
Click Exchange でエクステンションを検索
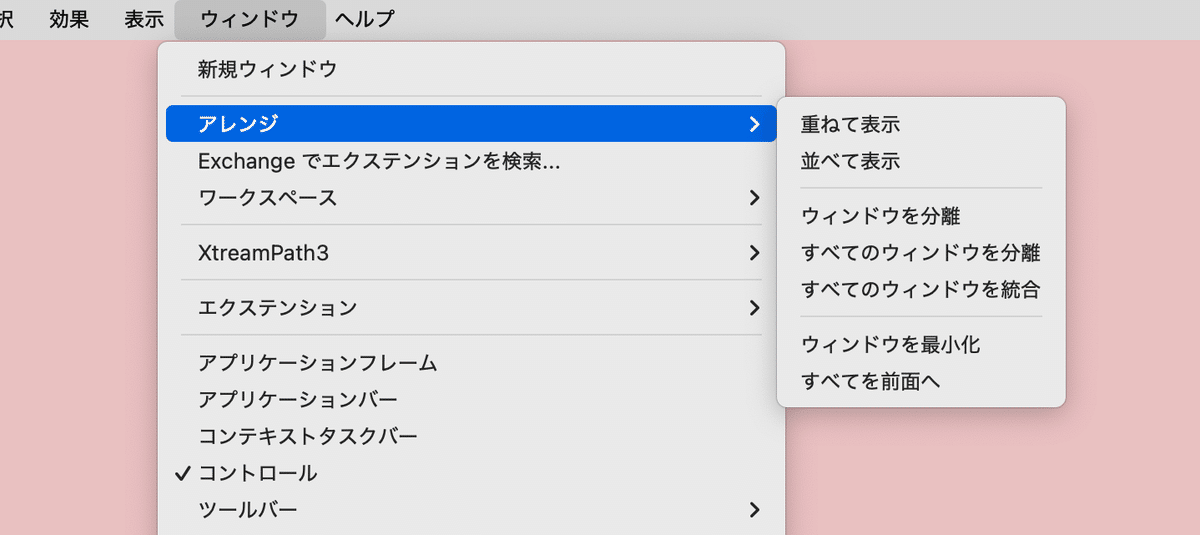tap(378, 161)
